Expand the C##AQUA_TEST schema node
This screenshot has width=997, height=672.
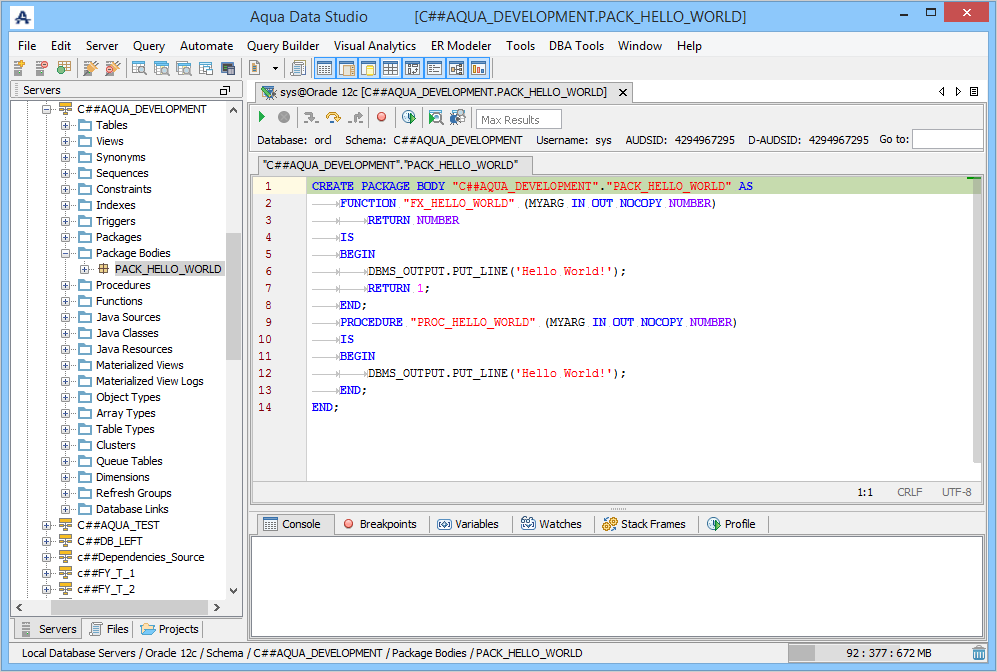point(47,525)
